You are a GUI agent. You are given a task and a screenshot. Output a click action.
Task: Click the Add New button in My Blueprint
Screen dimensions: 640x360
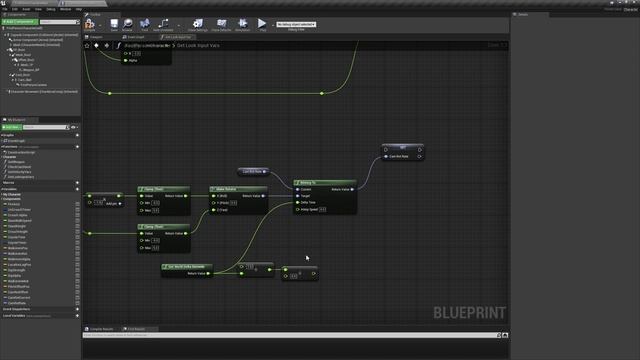[11, 127]
